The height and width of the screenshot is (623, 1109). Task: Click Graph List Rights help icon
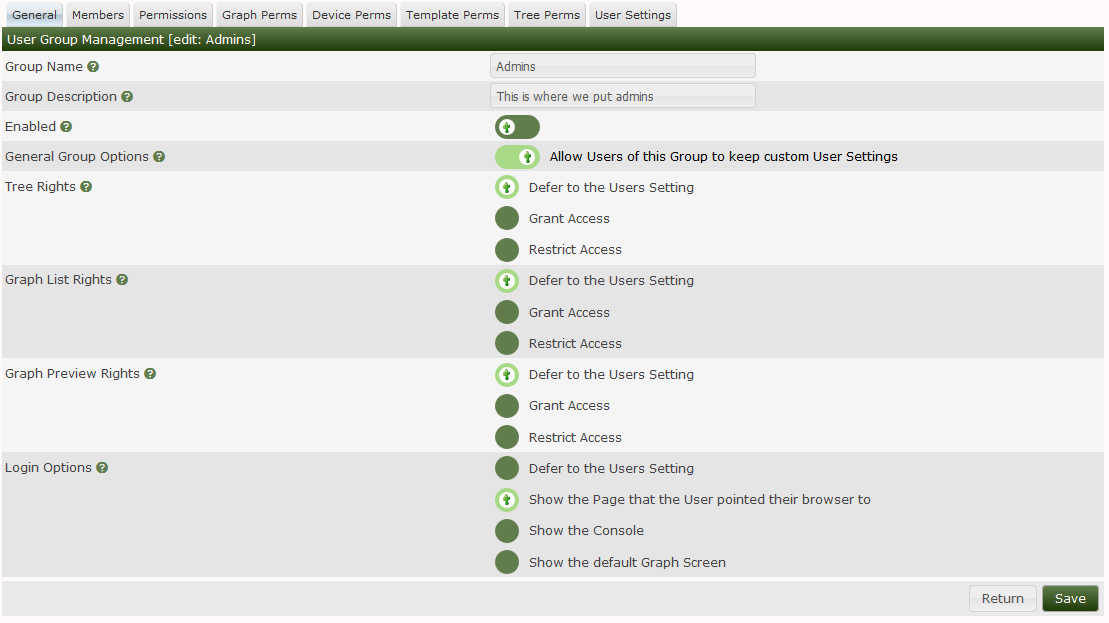click(x=122, y=280)
